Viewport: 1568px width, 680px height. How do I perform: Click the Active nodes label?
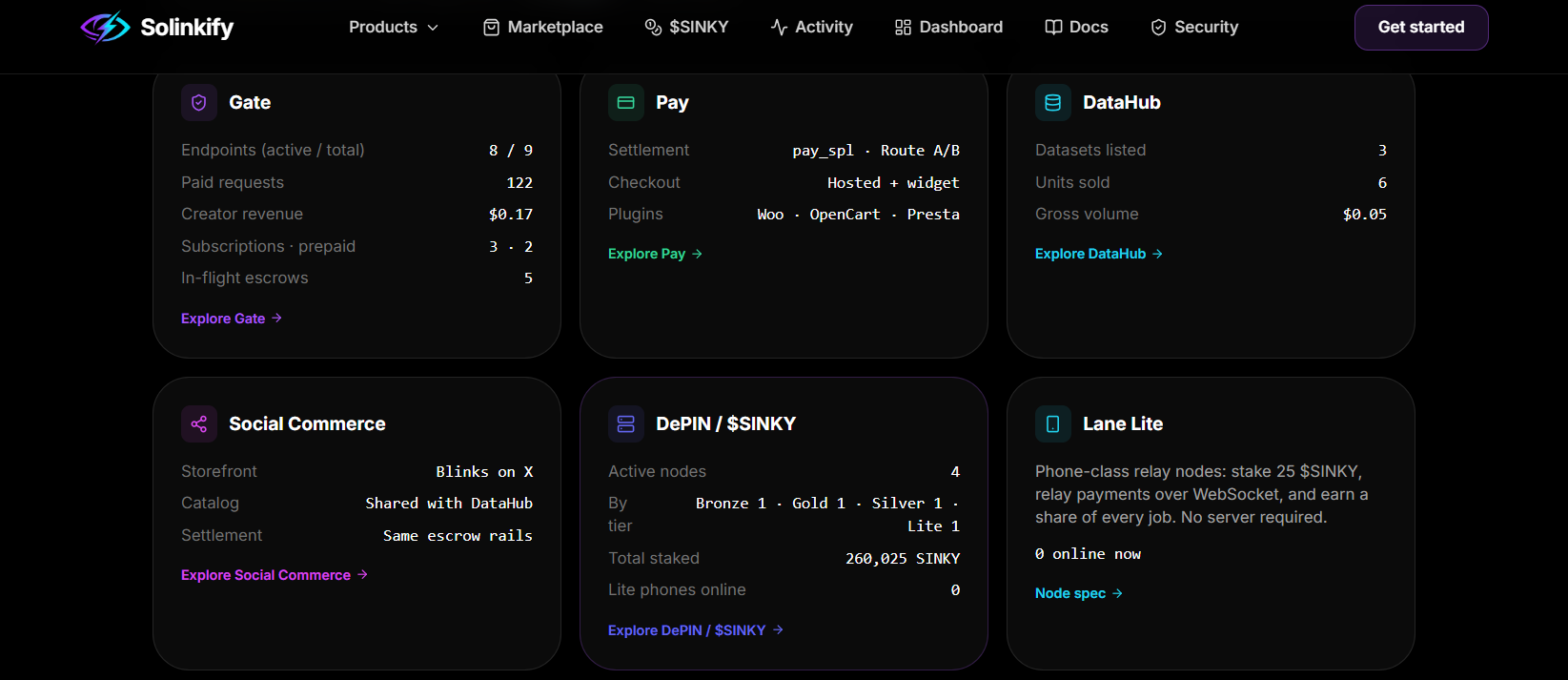(658, 472)
